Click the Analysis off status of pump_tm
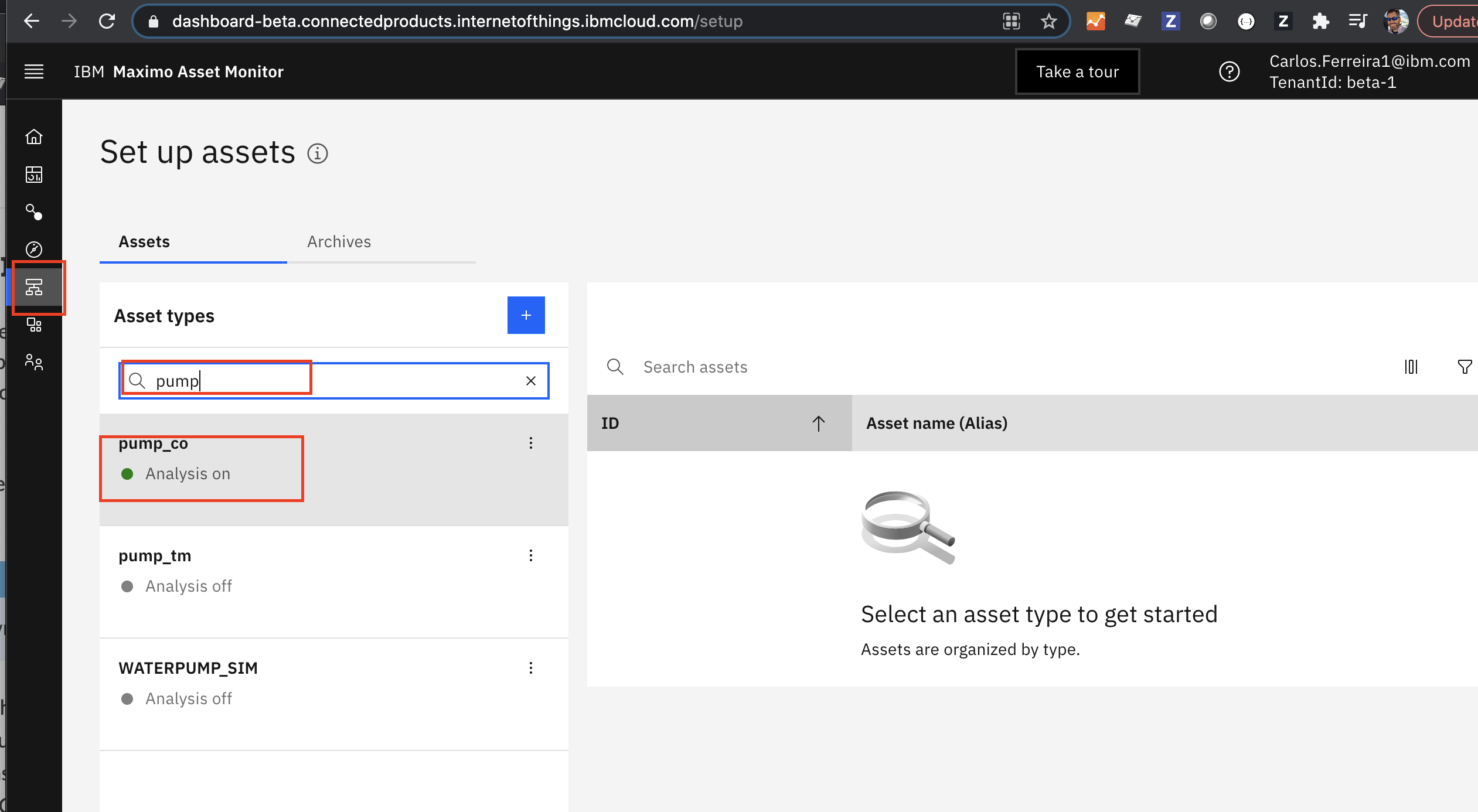Screen dimensions: 1478x812 176,586
